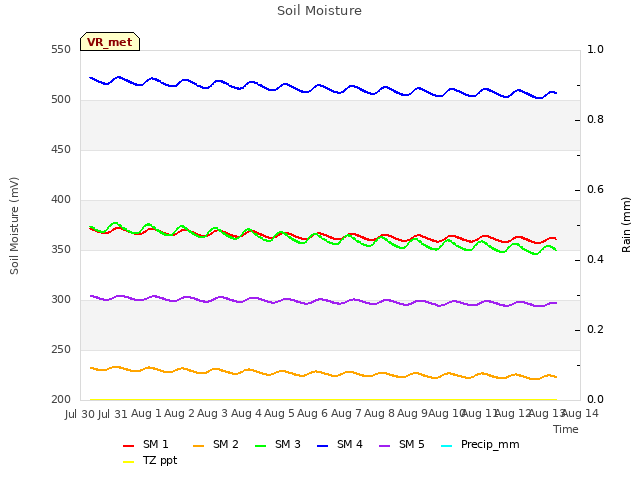The height and width of the screenshot is (480, 640).
Task: Toggle the SM 3 legend entry
Action: [x=278, y=444]
